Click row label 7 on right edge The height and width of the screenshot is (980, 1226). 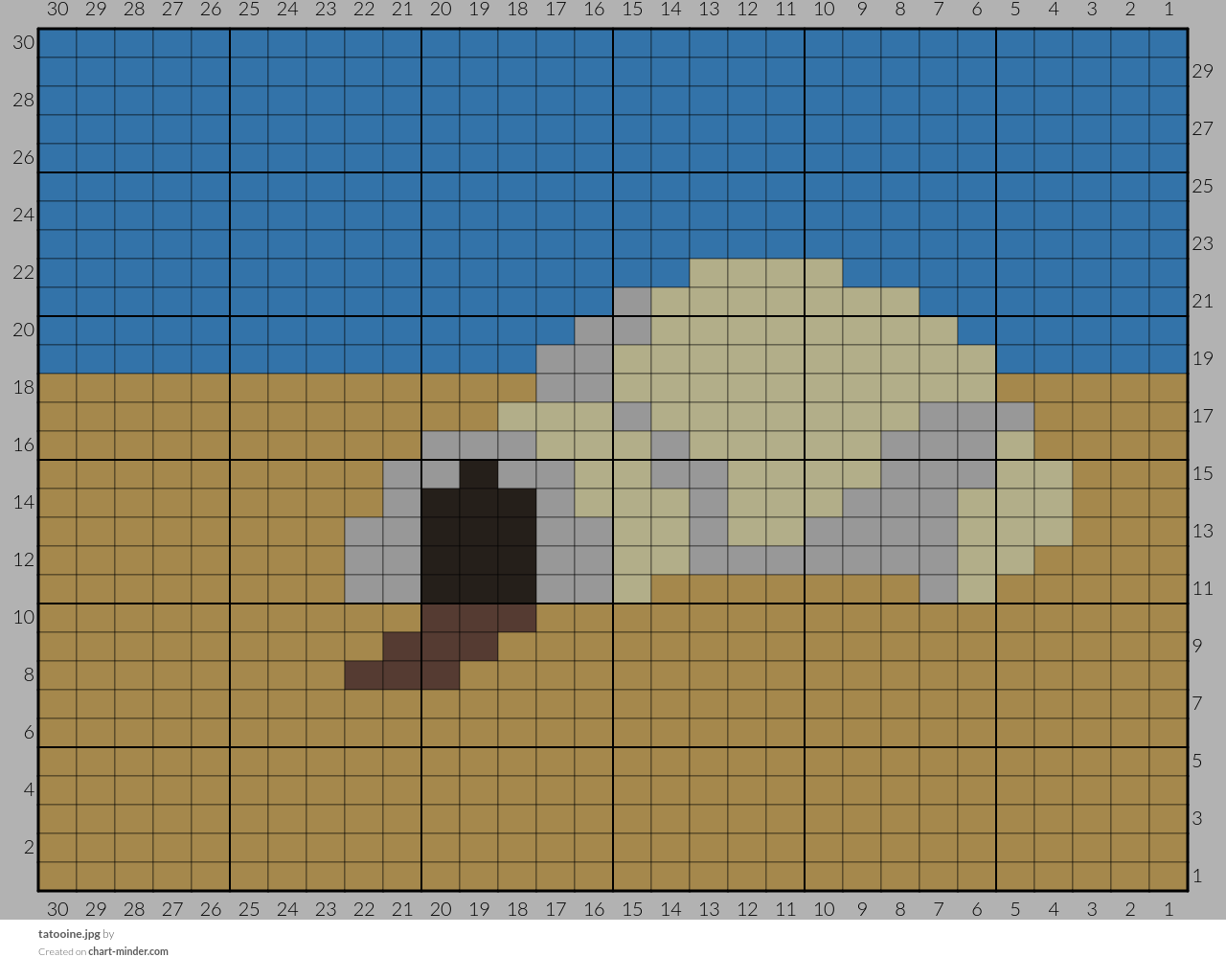1197,703
